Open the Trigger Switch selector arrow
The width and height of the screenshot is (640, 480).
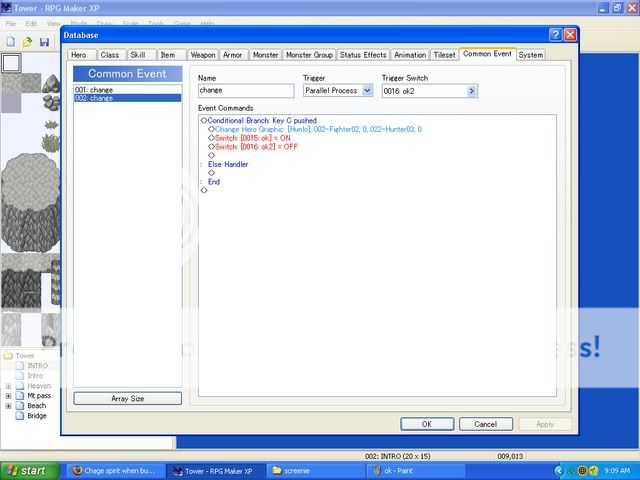pyautogui.click(x=472, y=91)
